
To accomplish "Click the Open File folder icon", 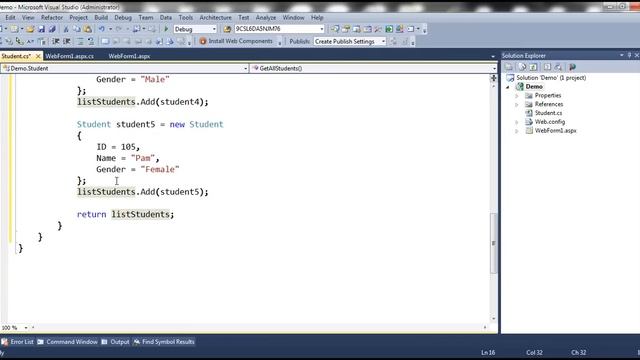I will pyautogui.click(x=30, y=29).
